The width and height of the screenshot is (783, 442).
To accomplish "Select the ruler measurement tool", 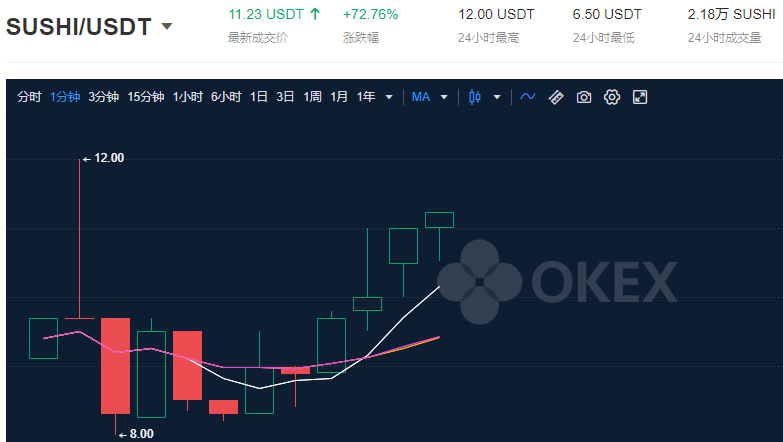I will coord(556,97).
